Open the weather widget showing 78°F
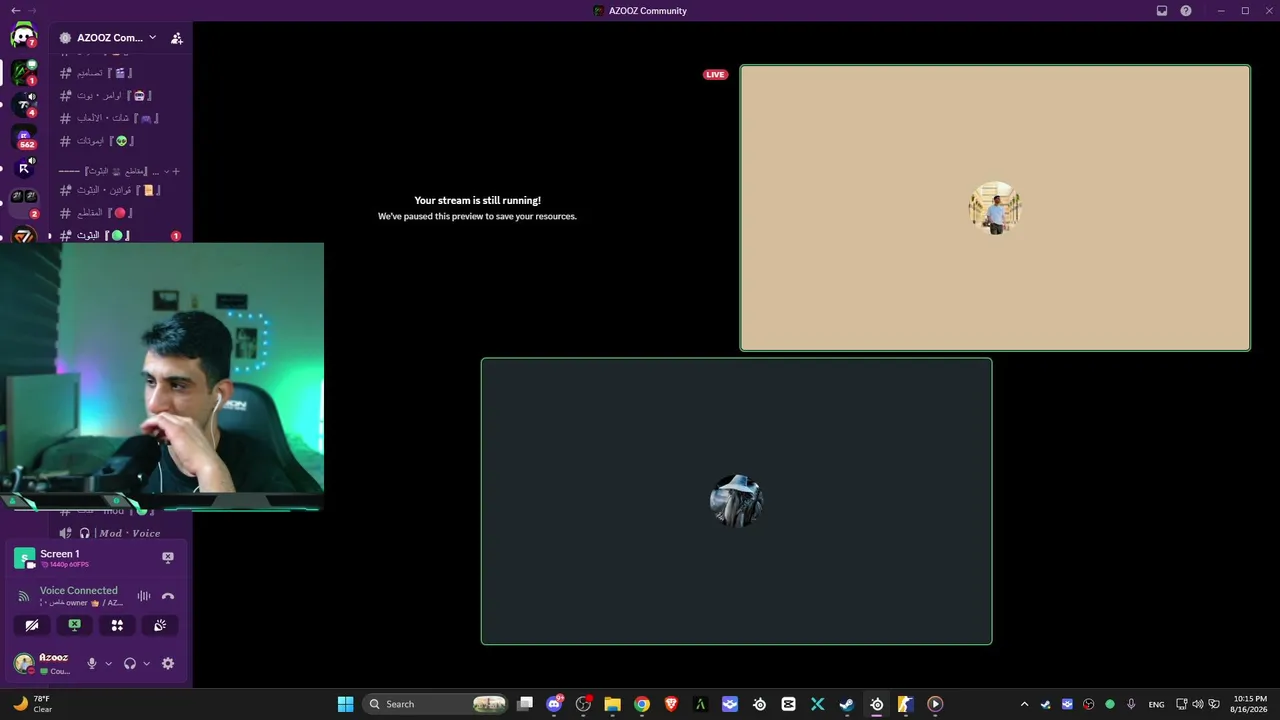The height and width of the screenshot is (720, 1280). pos(32,704)
